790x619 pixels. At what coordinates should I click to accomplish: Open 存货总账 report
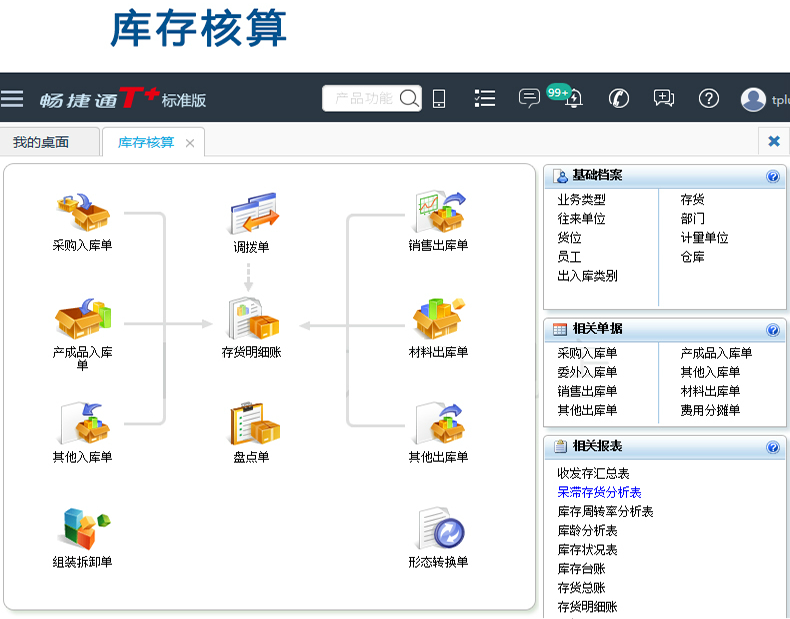(581, 588)
